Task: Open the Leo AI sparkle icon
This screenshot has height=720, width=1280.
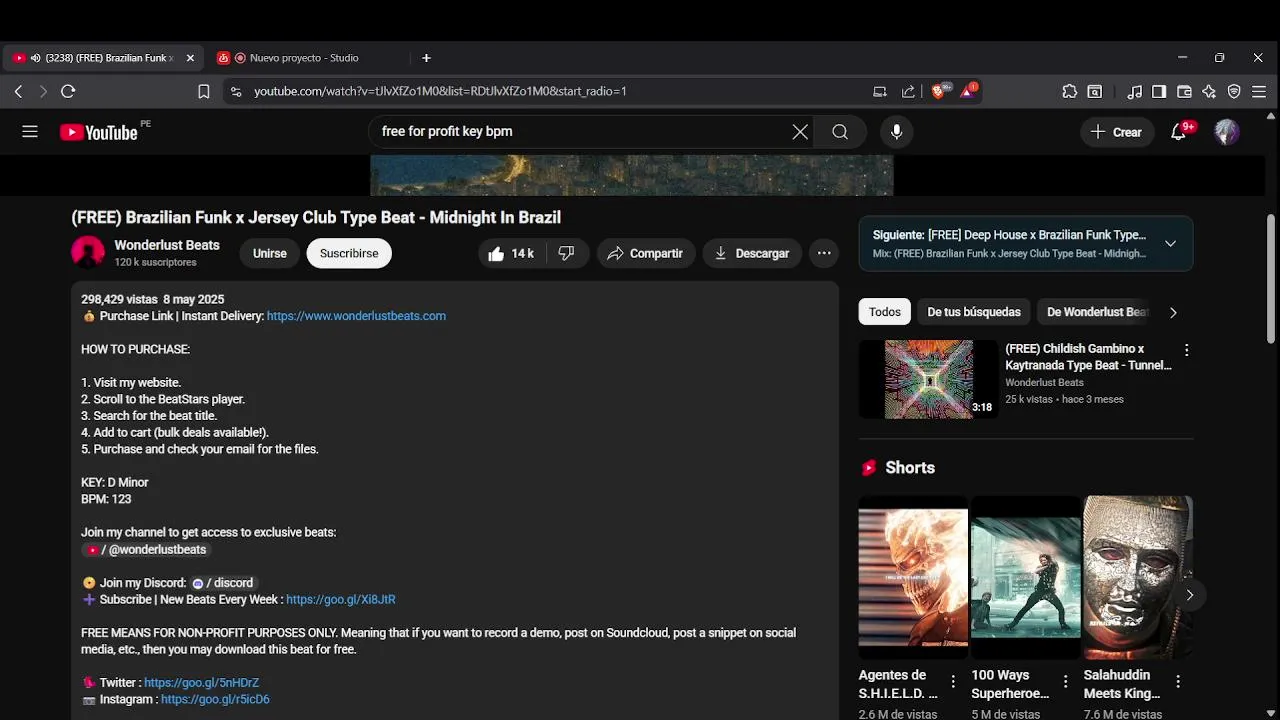Action: tap(1209, 91)
